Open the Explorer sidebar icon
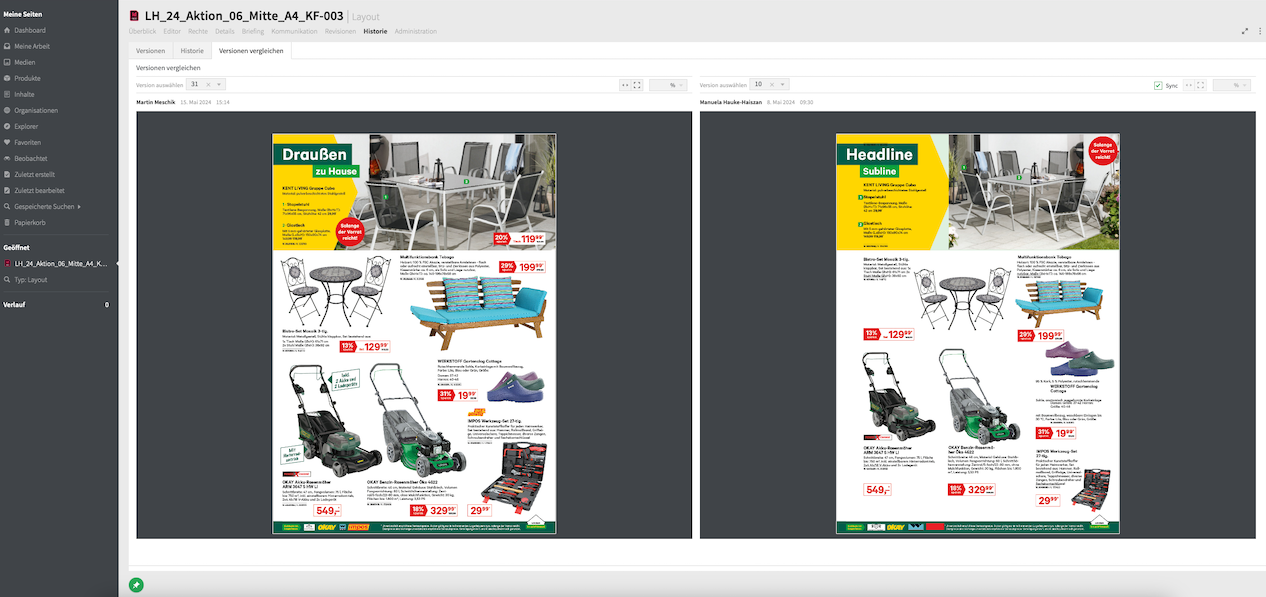The image size is (1266, 597). pos(7,126)
